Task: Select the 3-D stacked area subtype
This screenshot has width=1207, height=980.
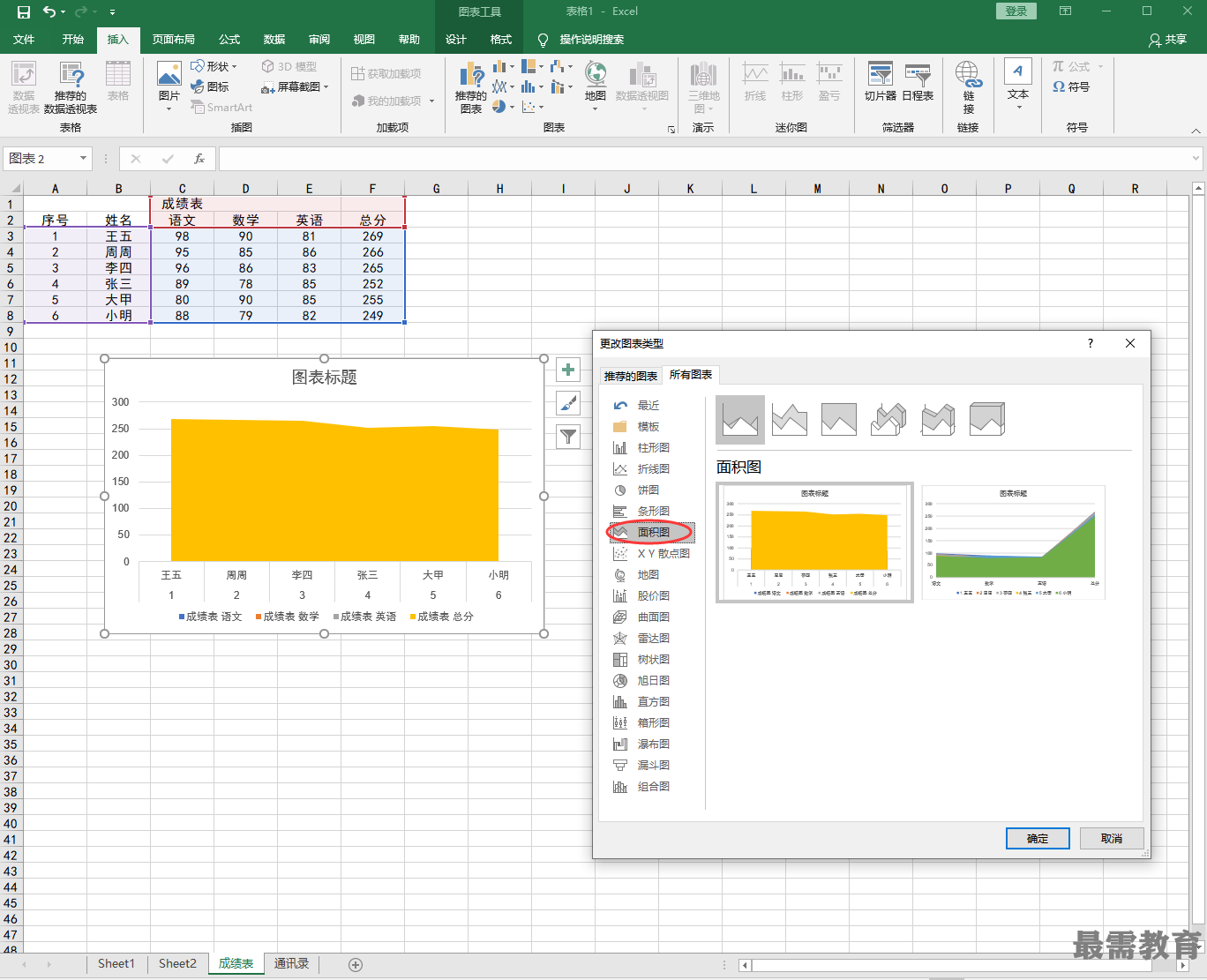Action: pos(938,419)
